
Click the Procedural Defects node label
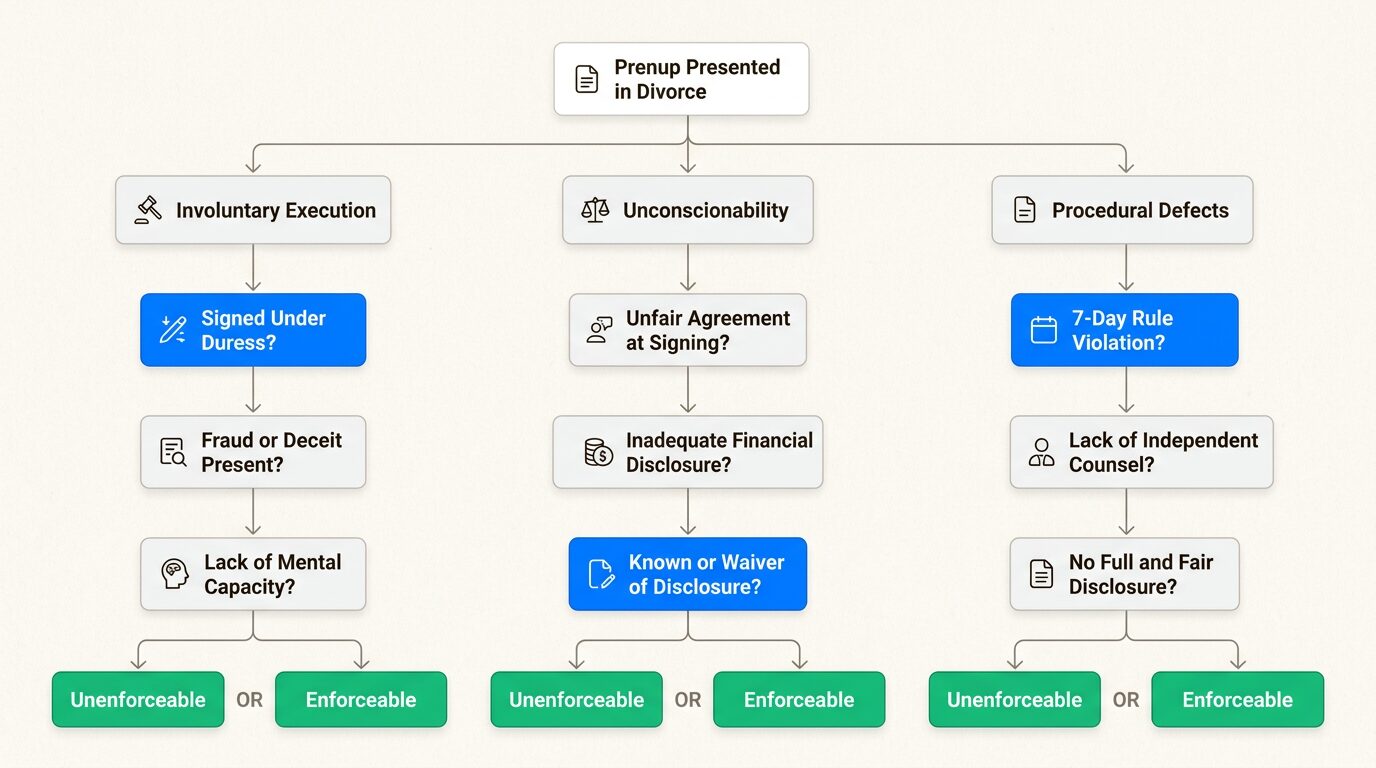[x=1140, y=210]
